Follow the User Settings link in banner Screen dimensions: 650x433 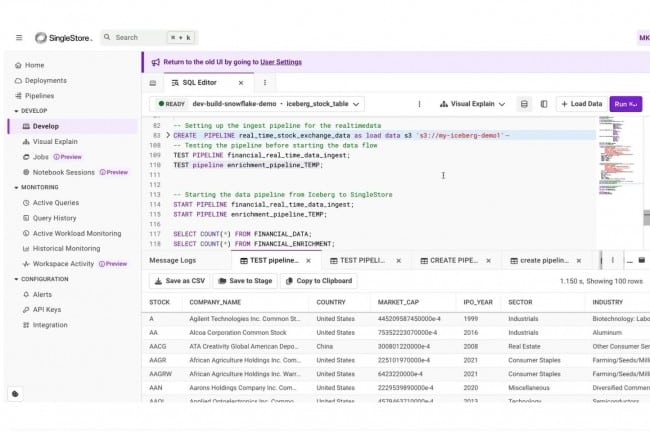coord(274,61)
